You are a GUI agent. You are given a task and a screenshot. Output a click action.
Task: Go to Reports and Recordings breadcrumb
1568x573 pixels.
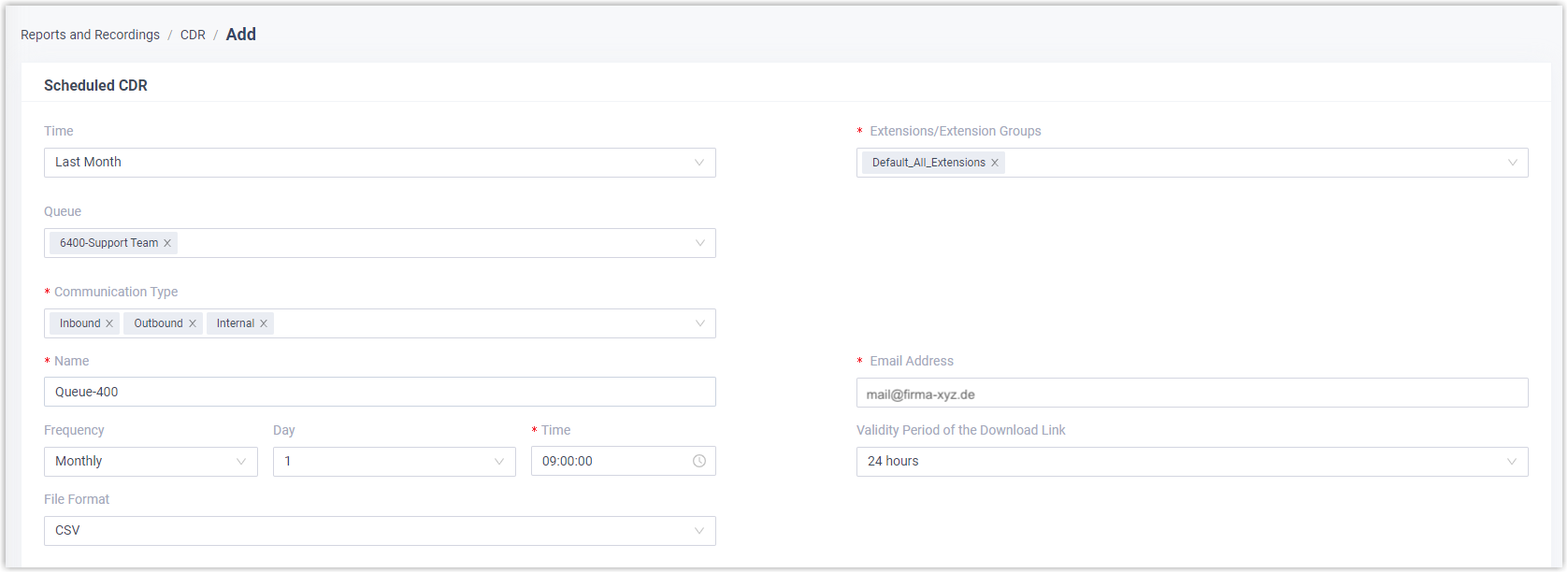[90, 35]
